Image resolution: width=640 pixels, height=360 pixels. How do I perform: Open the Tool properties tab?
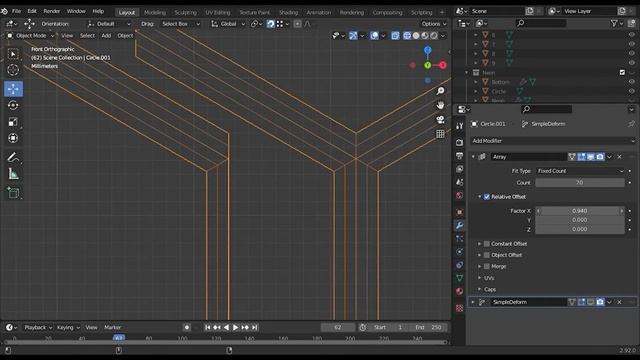(460, 126)
